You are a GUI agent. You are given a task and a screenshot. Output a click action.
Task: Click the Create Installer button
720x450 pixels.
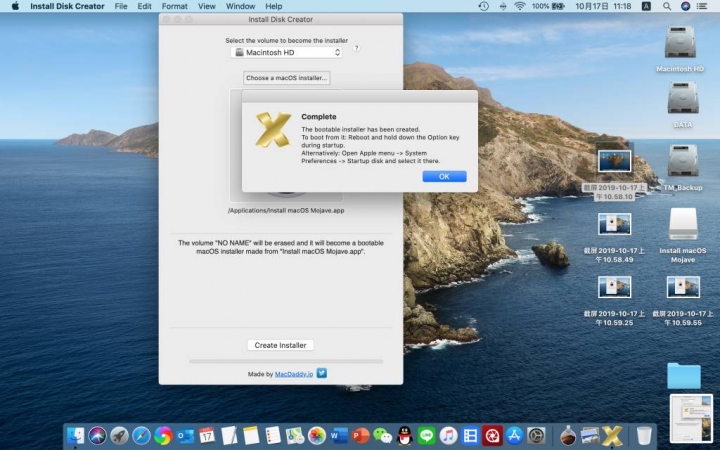point(281,345)
